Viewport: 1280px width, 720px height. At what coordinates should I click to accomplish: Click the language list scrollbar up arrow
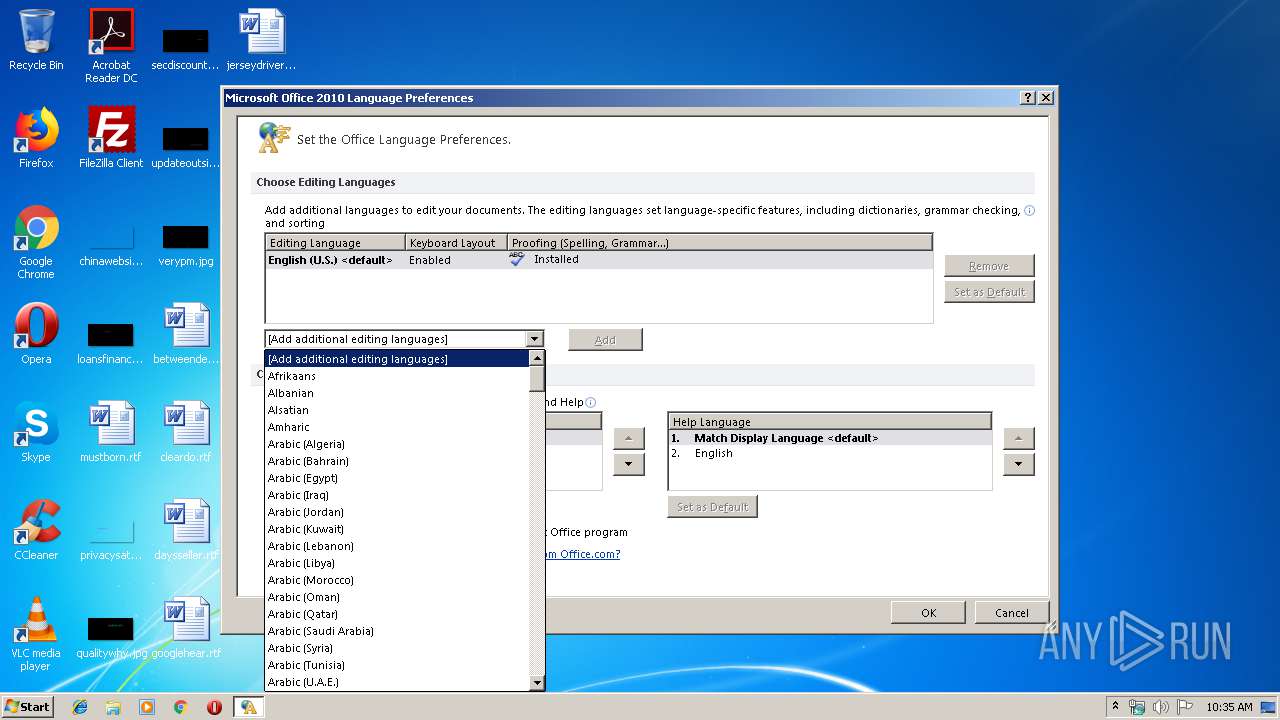tap(537, 359)
